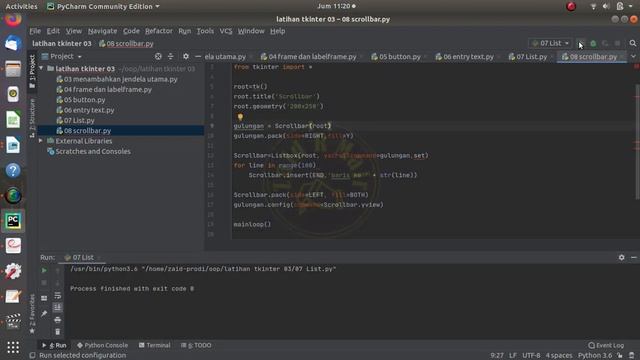Go to line via 9:27 position indicator
Viewport: 640px width, 360px height.
click(x=497, y=356)
